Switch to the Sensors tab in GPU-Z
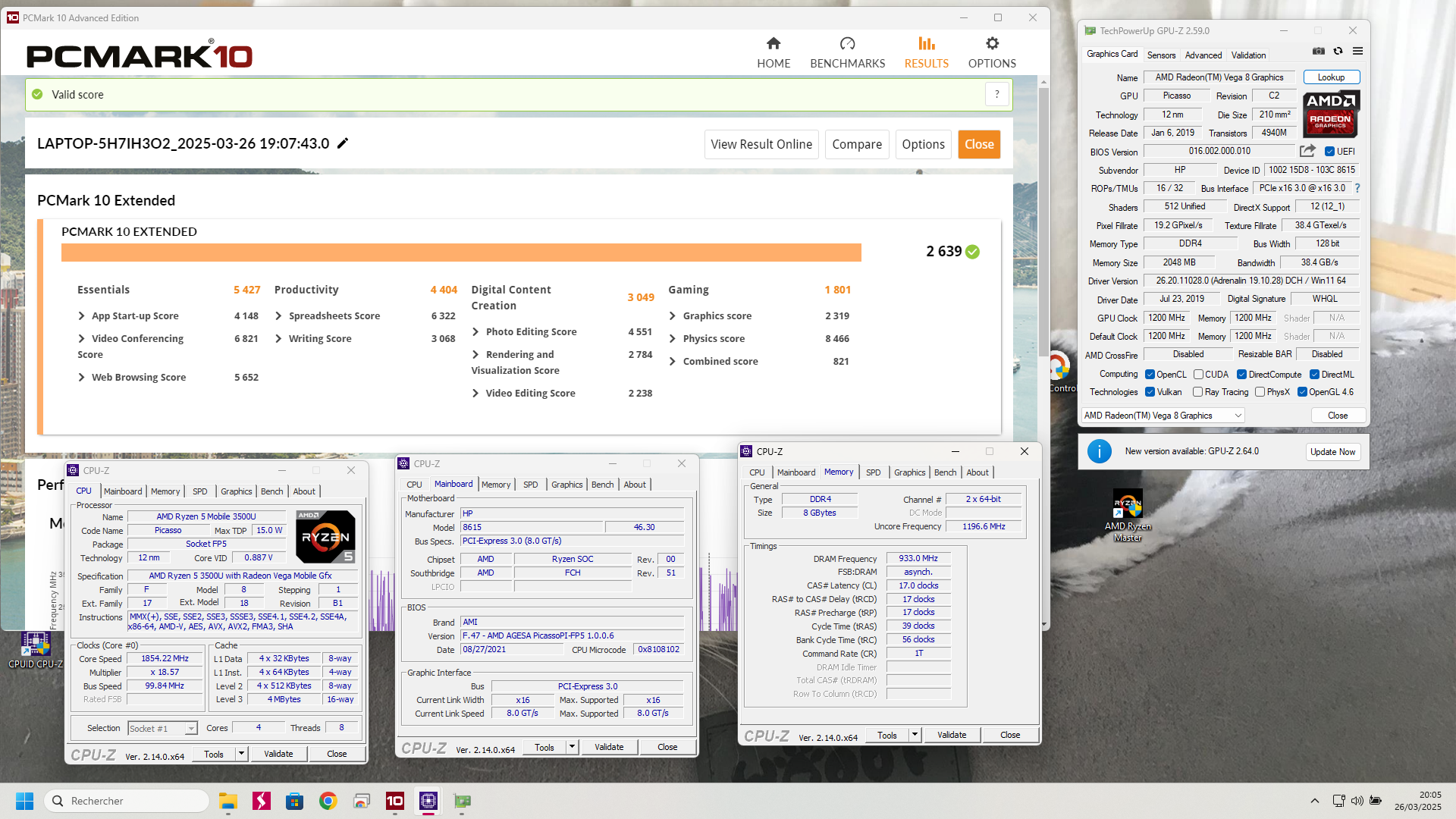 [1161, 55]
